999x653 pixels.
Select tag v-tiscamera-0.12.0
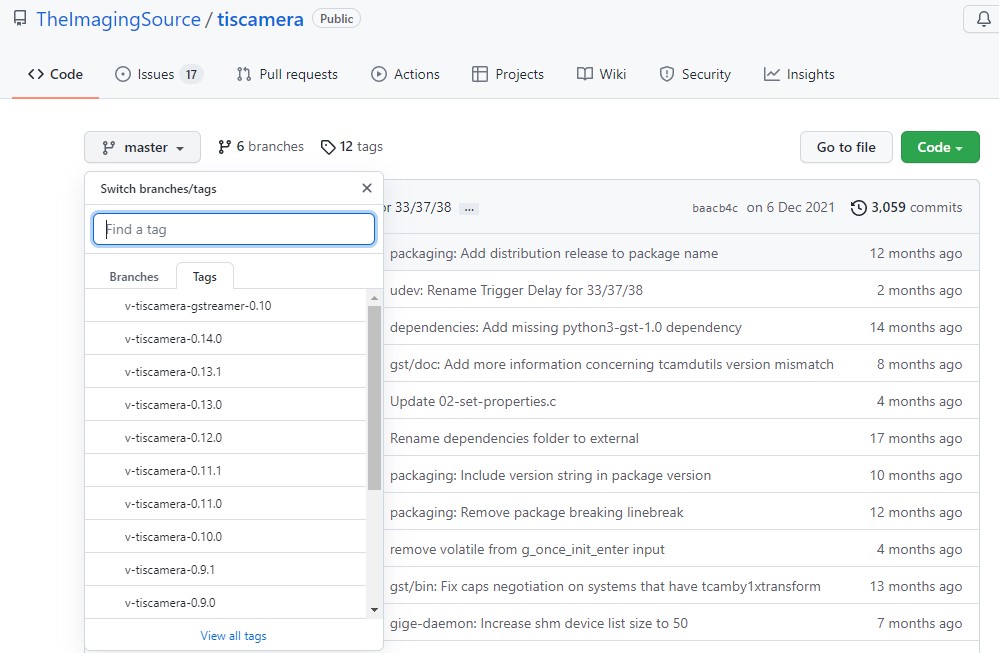pos(226,438)
